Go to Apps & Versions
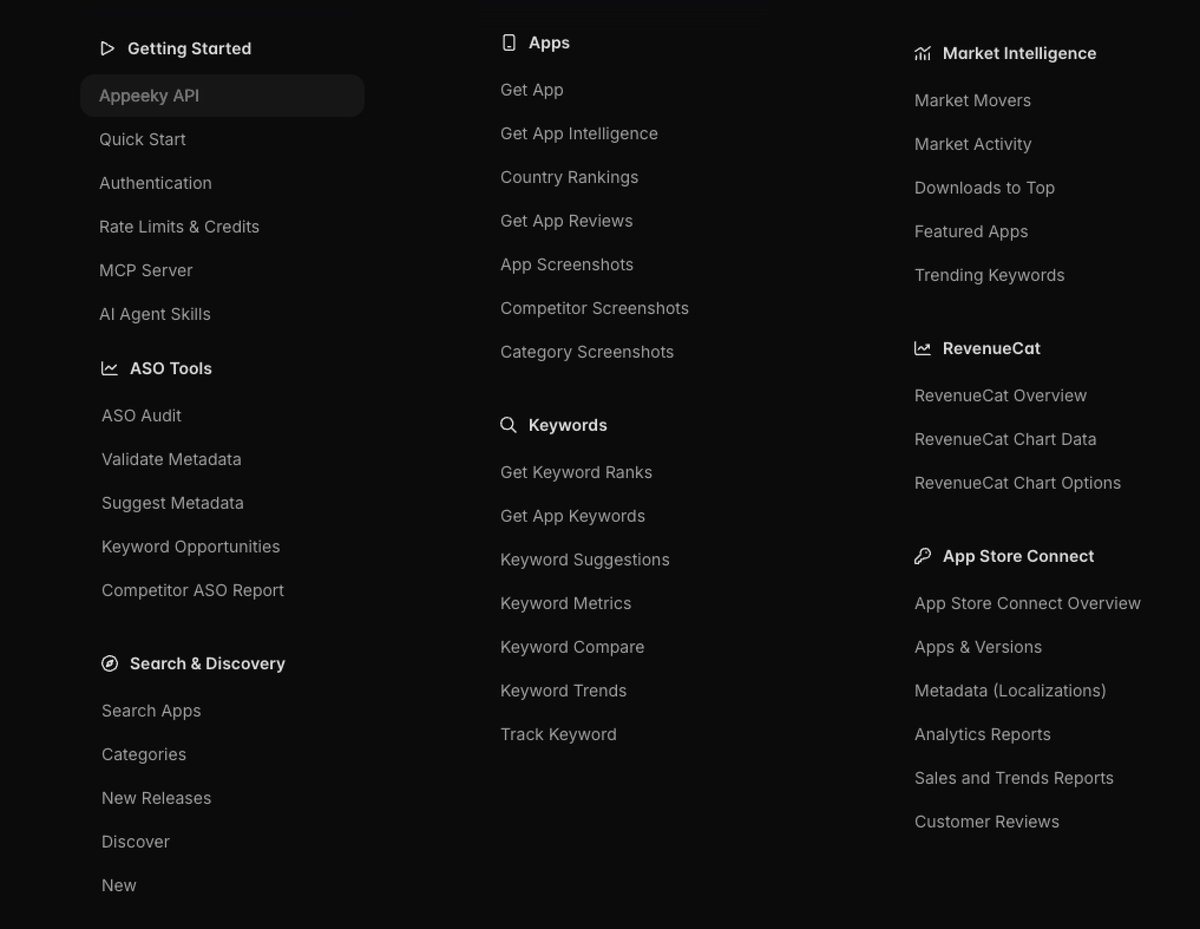Viewport: 1200px width, 929px height. pyautogui.click(x=978, y=647)
